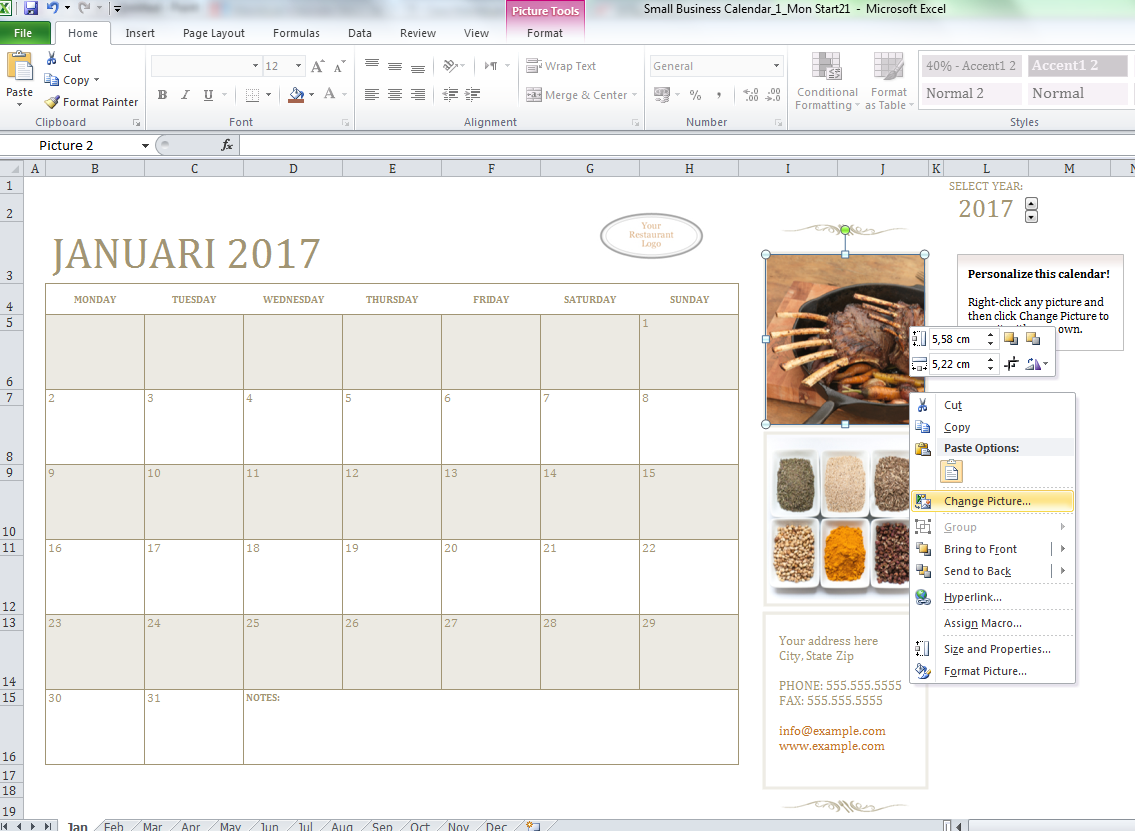Switch to the Page Layout ribbon tab
The image size is (1135, 831).
[x=213, y=32]
